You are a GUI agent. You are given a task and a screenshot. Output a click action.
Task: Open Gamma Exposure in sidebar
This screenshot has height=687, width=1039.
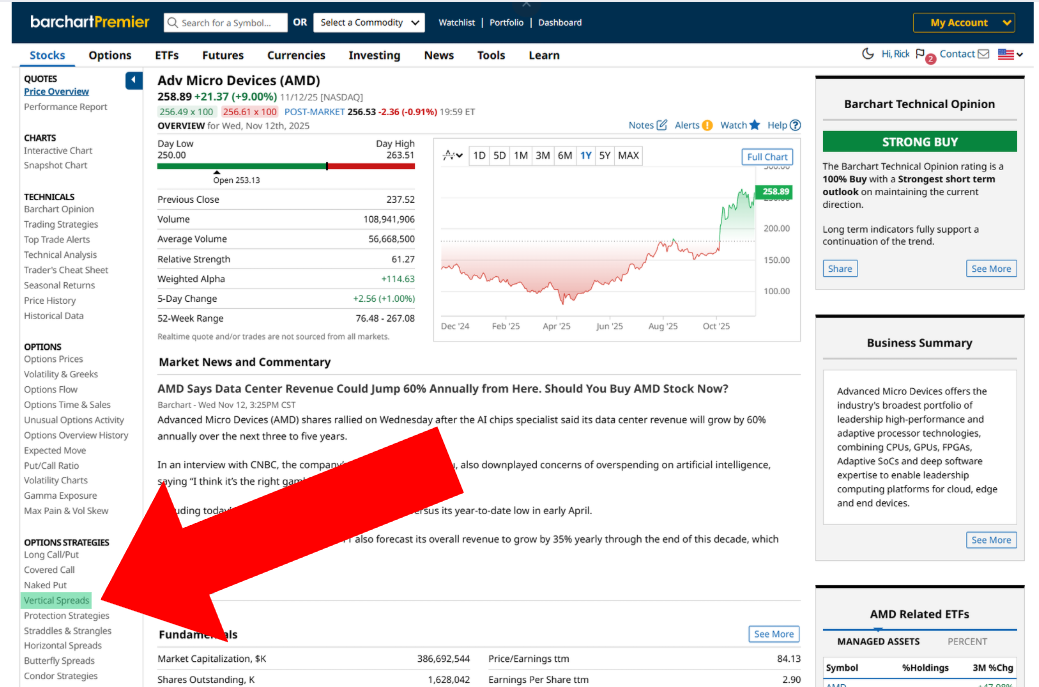[x=60, y=496]
